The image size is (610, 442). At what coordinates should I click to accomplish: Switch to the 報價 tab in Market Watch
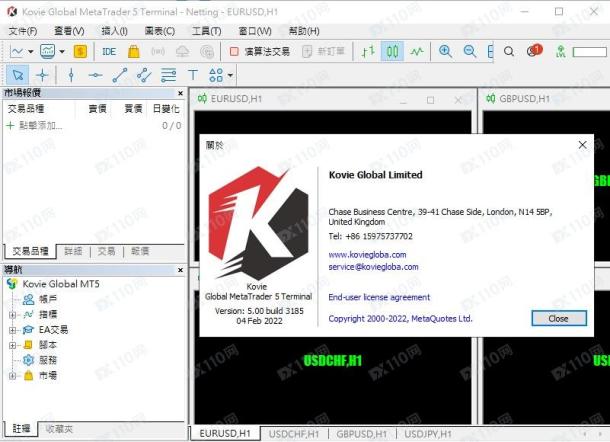[x=140, y=251]
